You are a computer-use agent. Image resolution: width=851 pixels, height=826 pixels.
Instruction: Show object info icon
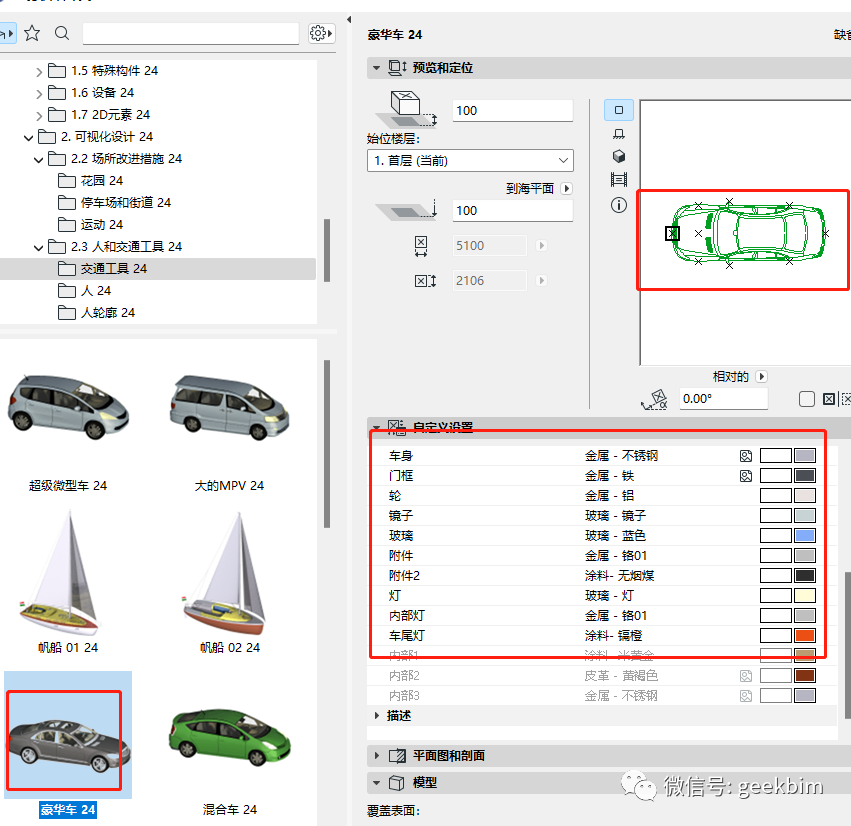[x=619, y=205]
